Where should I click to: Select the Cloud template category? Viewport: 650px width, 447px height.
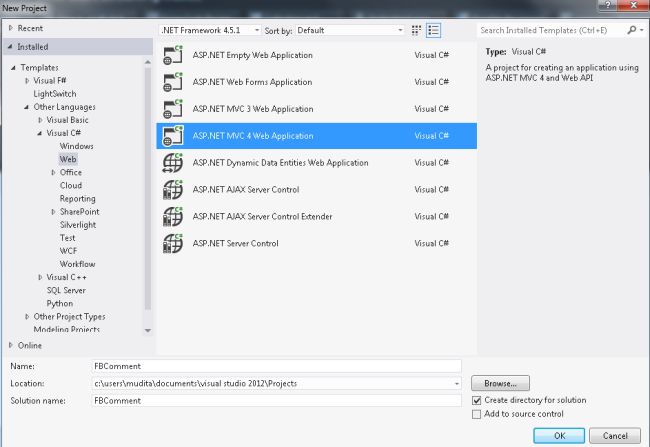coord(71,185)
